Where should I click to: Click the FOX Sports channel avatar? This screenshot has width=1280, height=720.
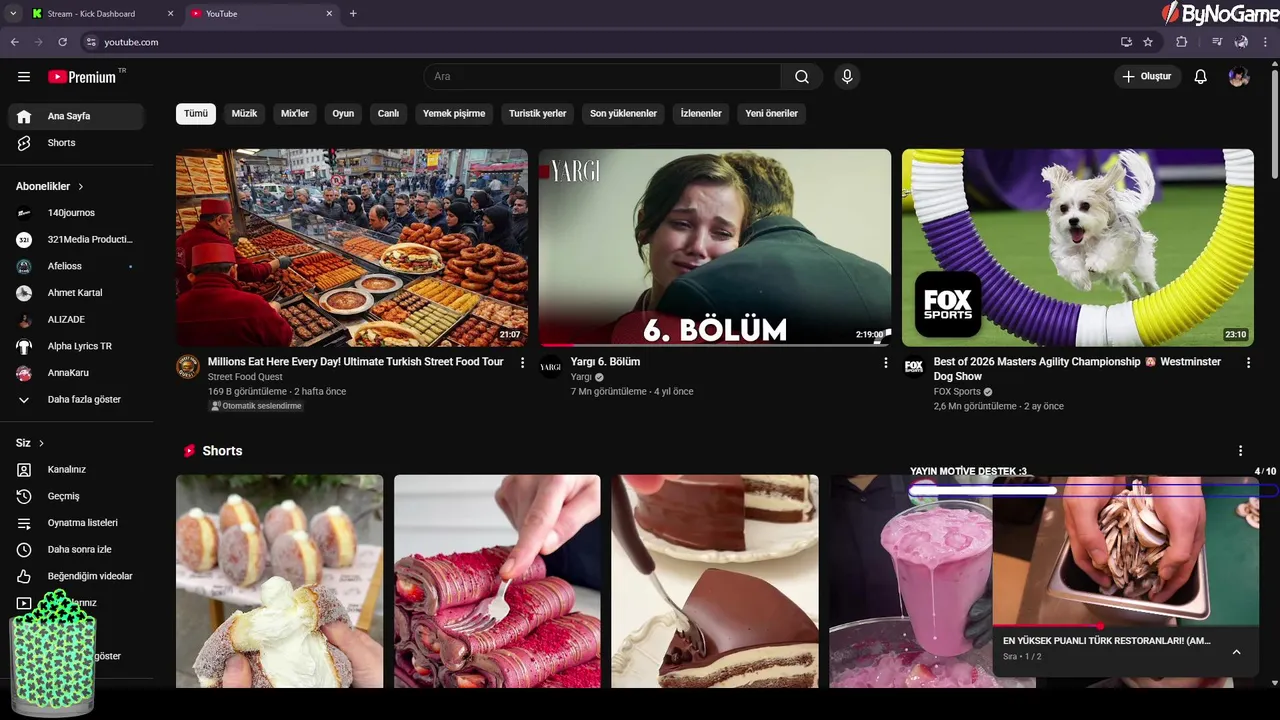(x=914, y=366)
